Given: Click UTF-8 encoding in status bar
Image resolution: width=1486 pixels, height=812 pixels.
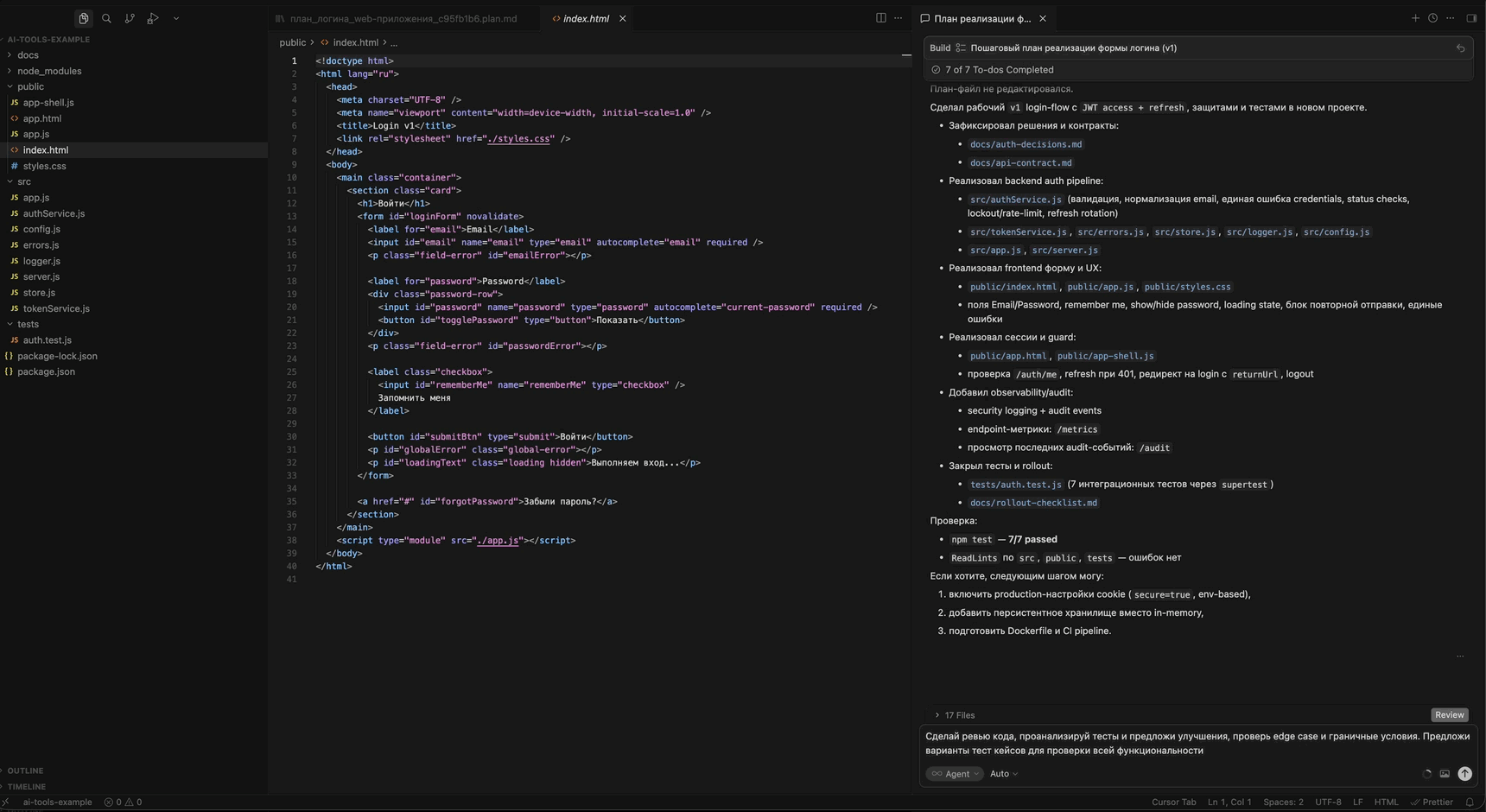Looking at the screenshot, I should click(x=1328, y=802).
